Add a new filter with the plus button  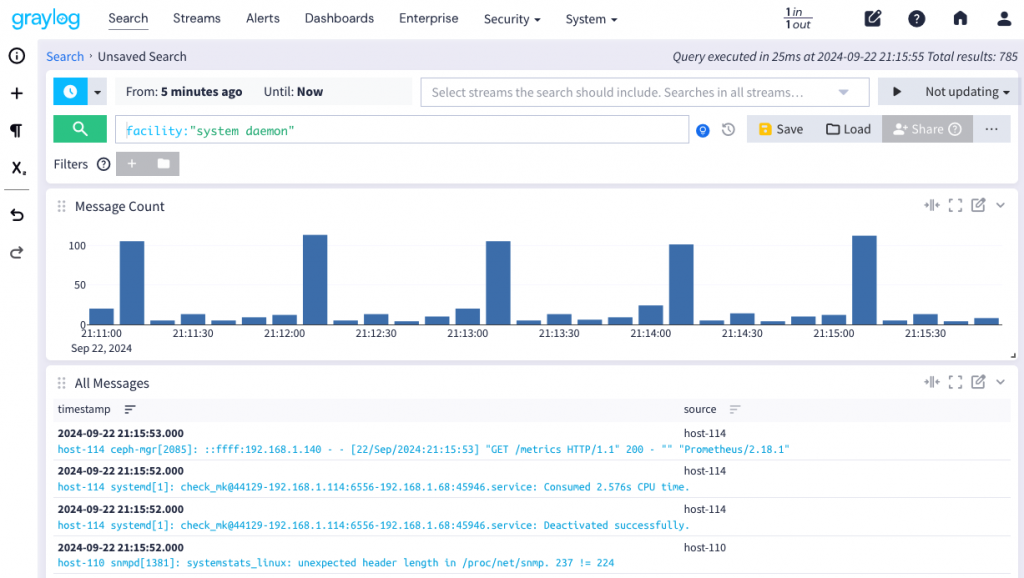pyautogui.click(x=132, y=164)
